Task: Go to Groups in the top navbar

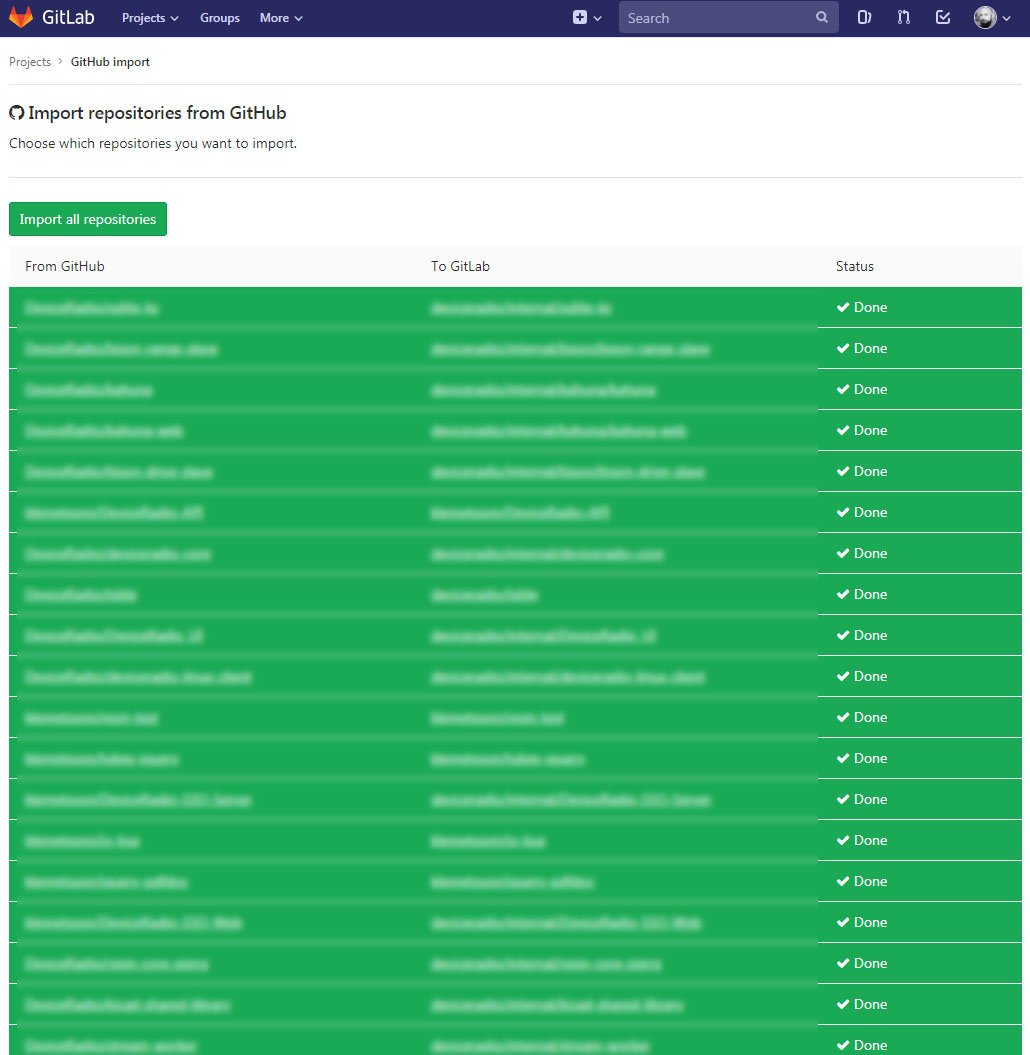Action: [x=219, y=18]
